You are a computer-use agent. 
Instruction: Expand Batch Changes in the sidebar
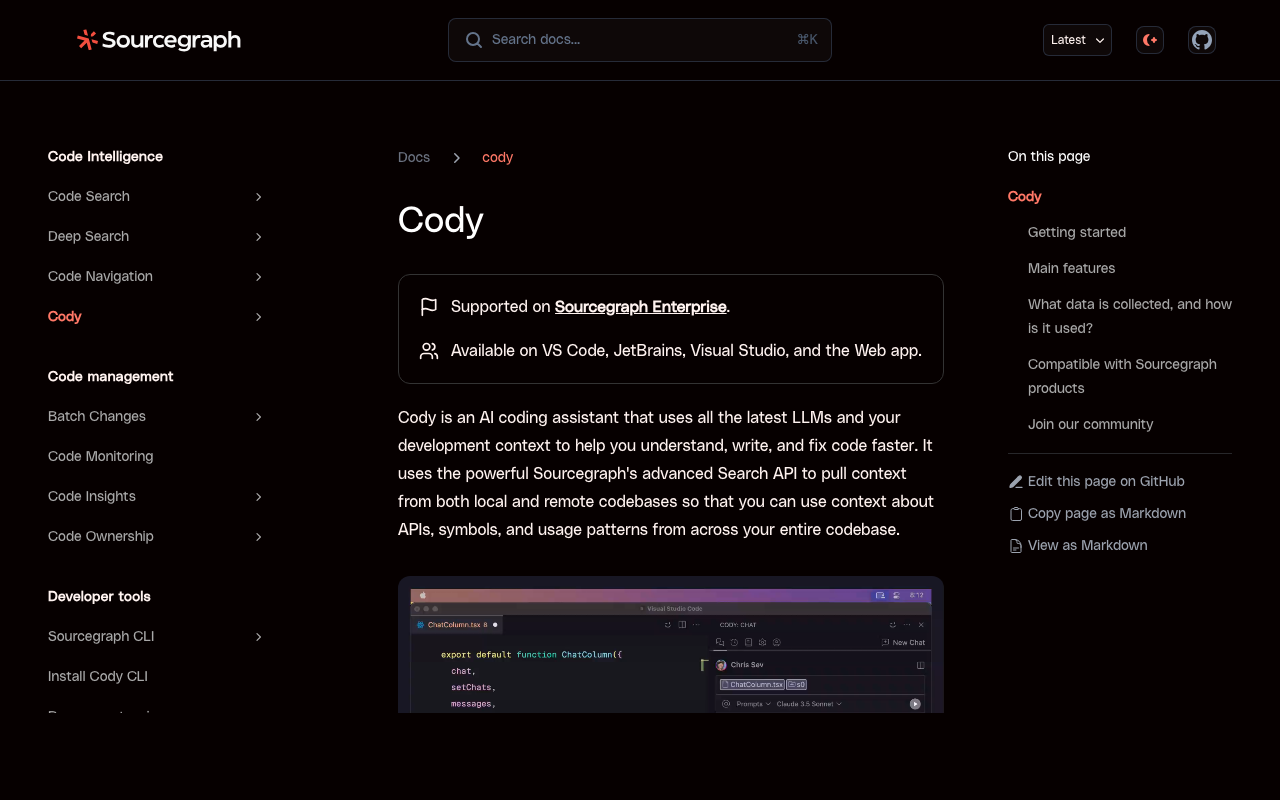(x=258, y=416)
